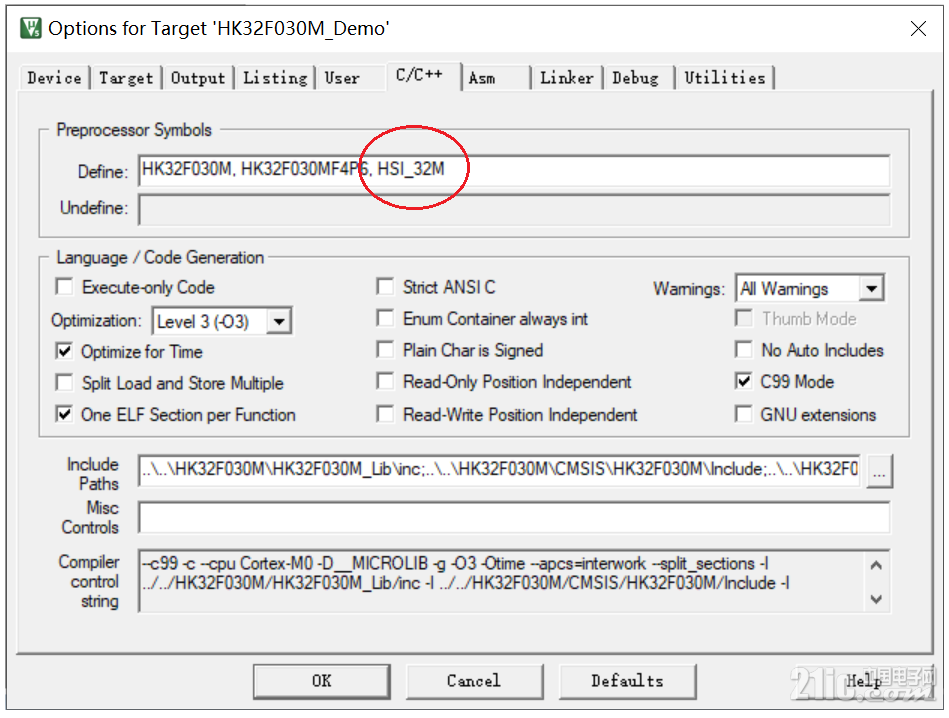949x718 pixels.
Task: Enable Split Load and Store Multiple
Action: coord(64,383)
